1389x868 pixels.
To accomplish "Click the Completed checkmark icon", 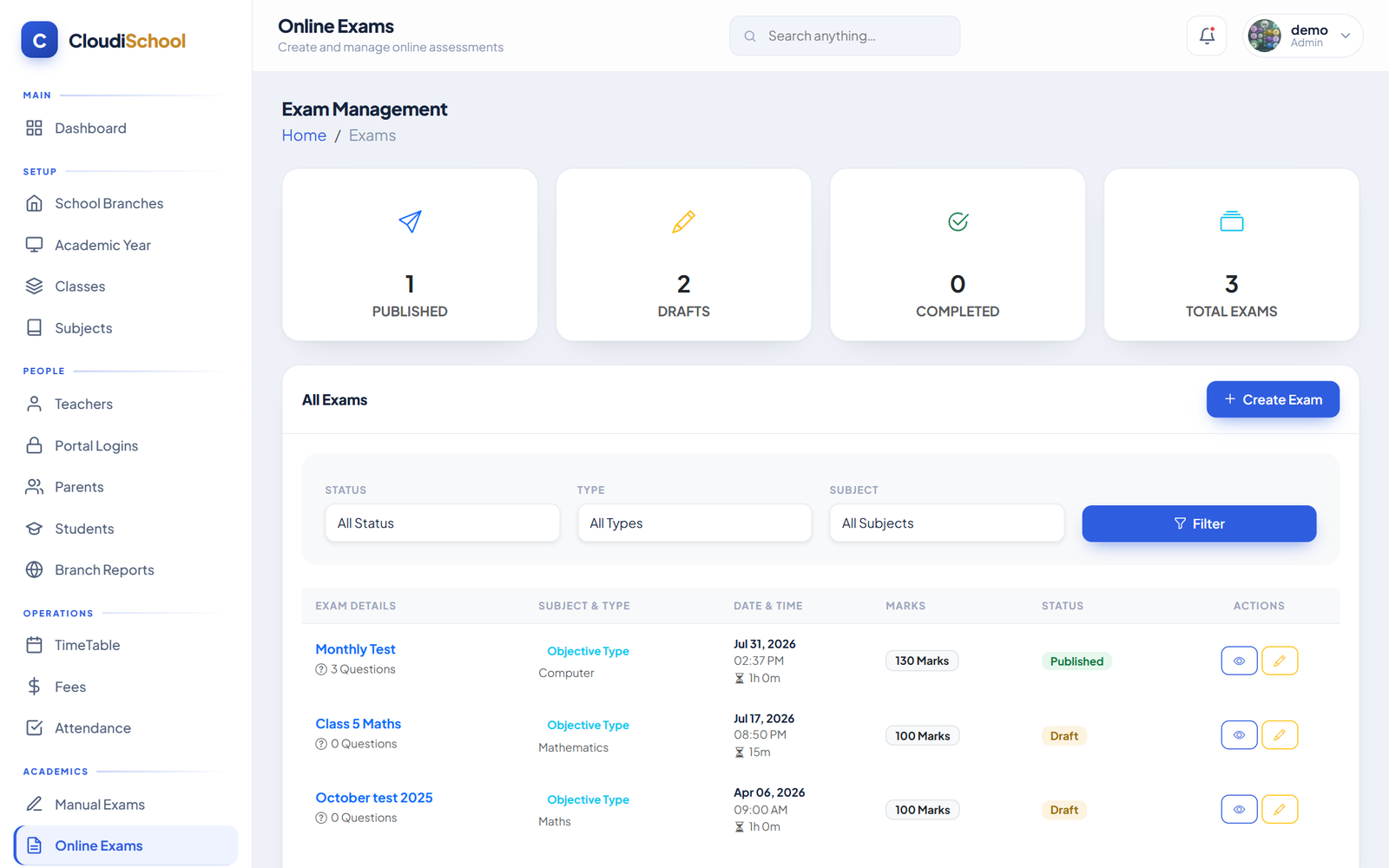I will click(958, 221).
